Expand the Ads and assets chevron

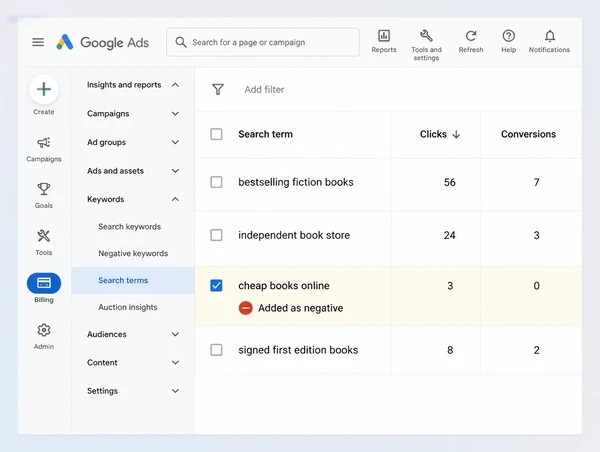pos(175,171)
